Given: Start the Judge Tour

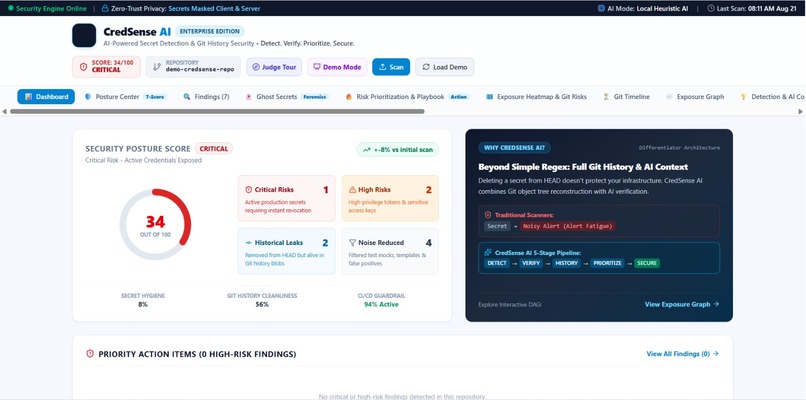Looking at the screenshot, I should click(274, 67).
